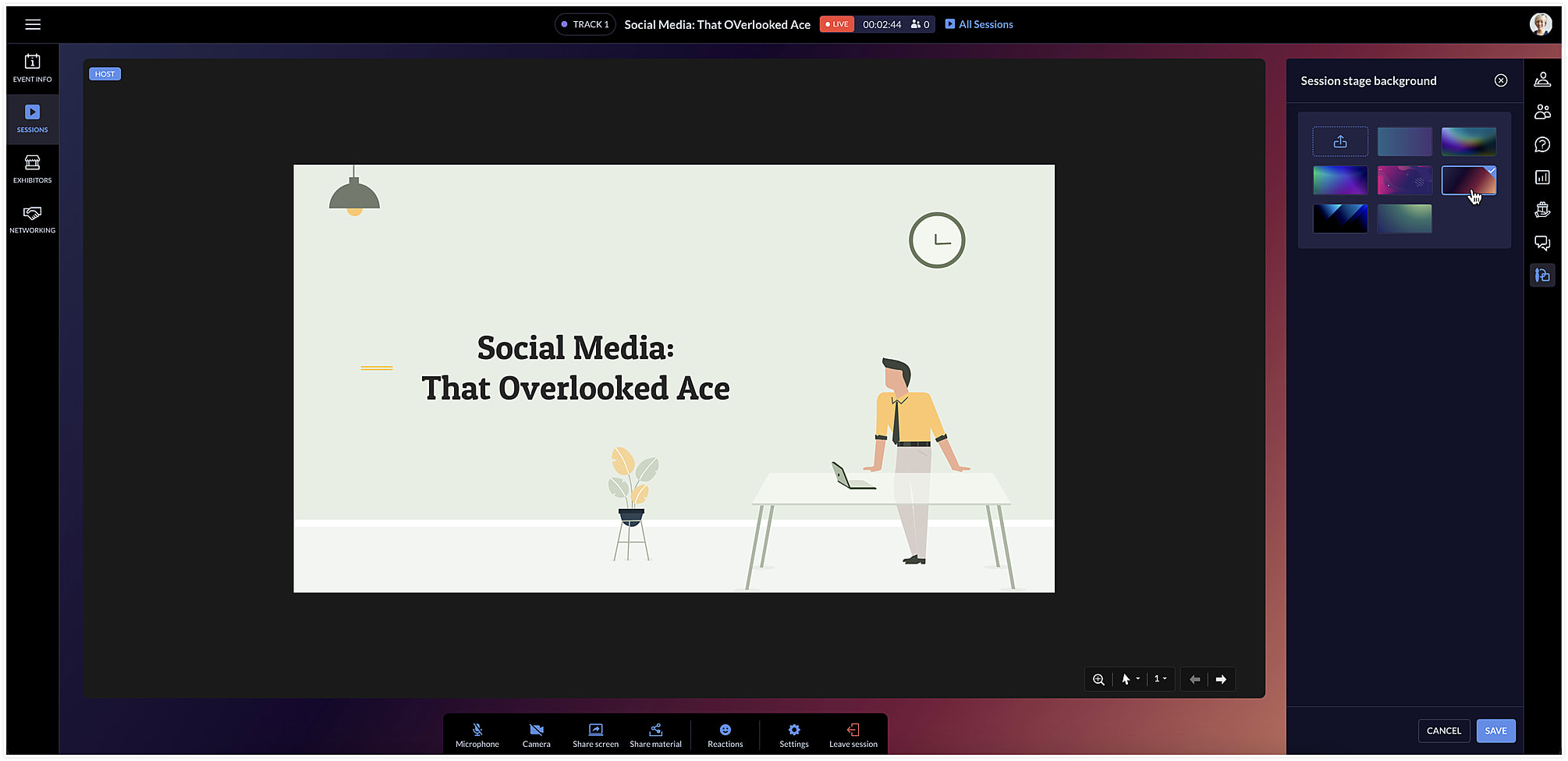Open the speakers panel icon
Screen dimensions: 1568x761
point(1542,80)
